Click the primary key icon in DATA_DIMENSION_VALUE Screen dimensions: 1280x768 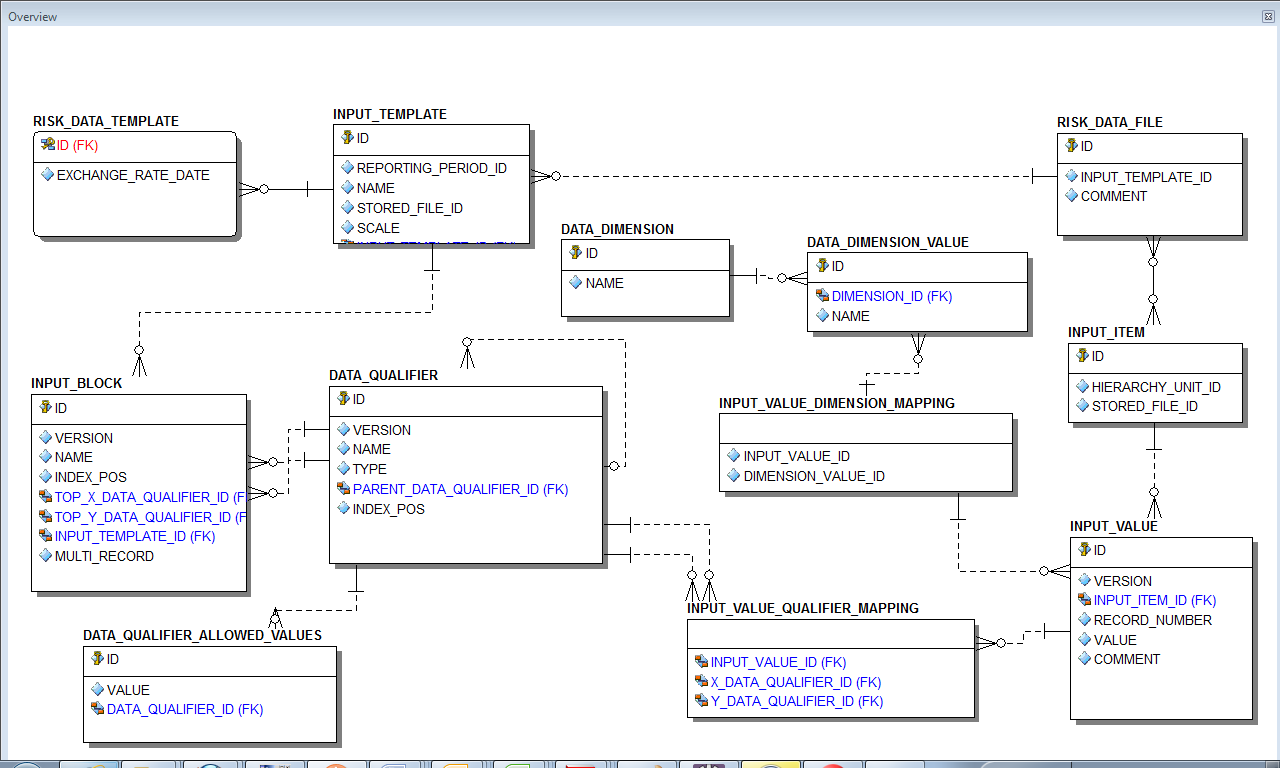click(822, 266)
